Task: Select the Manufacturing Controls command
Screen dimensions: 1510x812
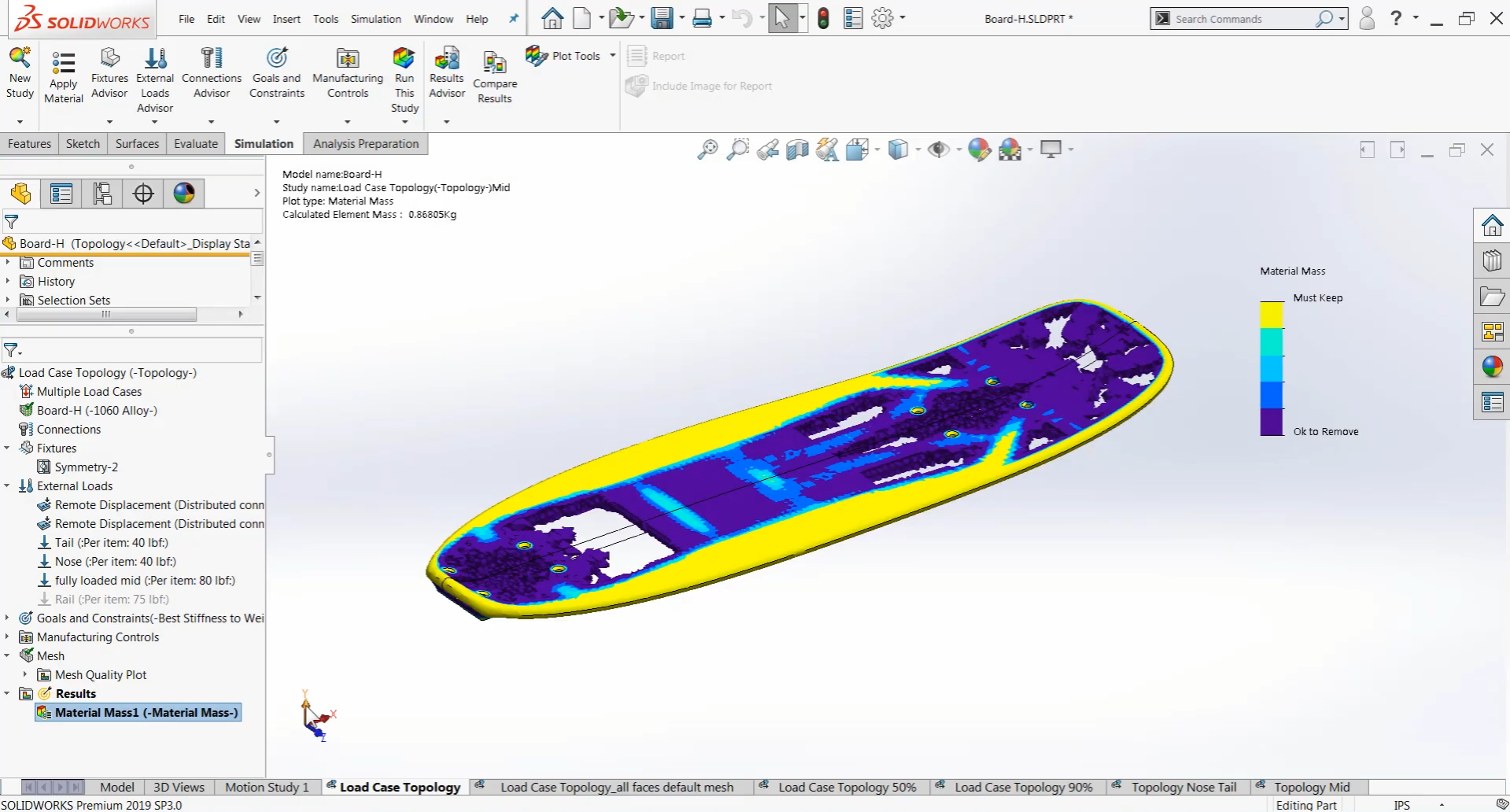Action: [x=347, y=75]
